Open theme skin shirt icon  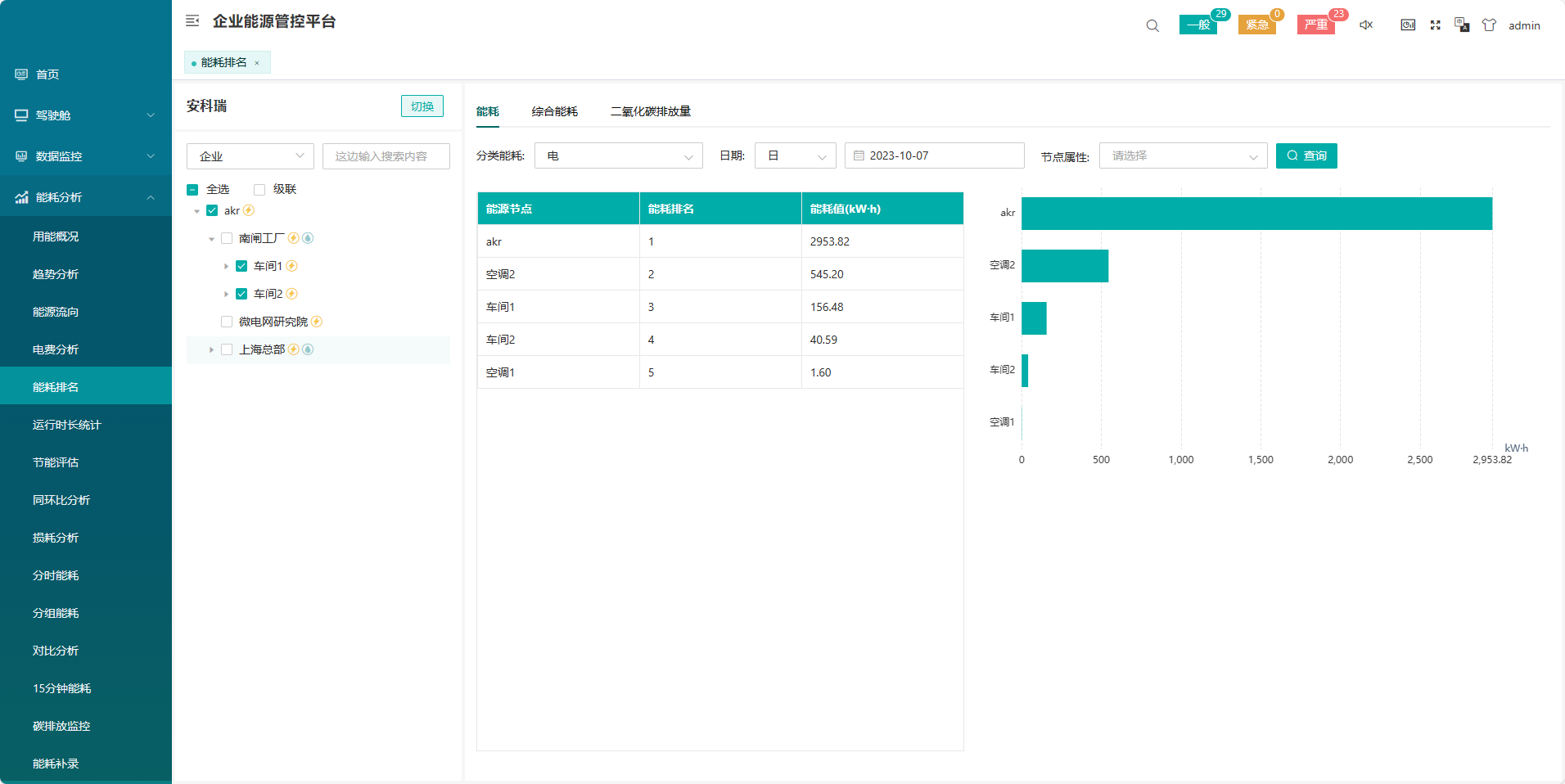(1489, 25)
